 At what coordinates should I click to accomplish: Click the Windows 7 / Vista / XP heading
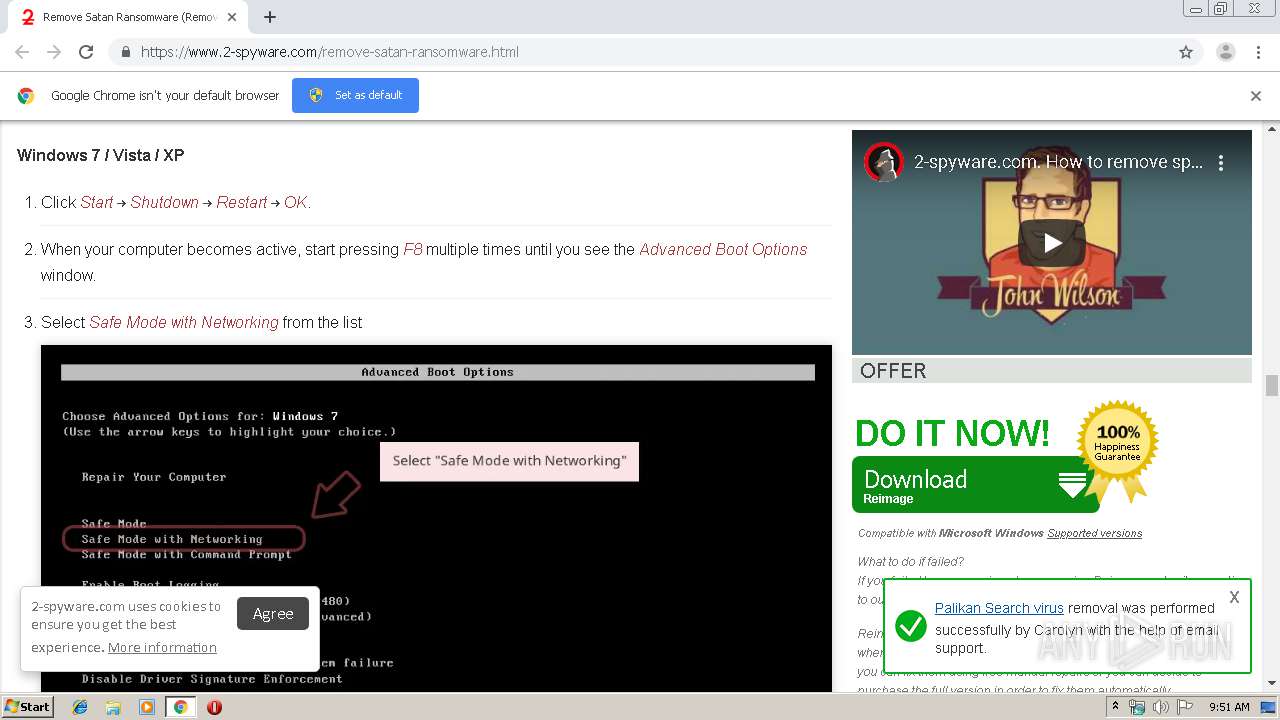point(100,155)
